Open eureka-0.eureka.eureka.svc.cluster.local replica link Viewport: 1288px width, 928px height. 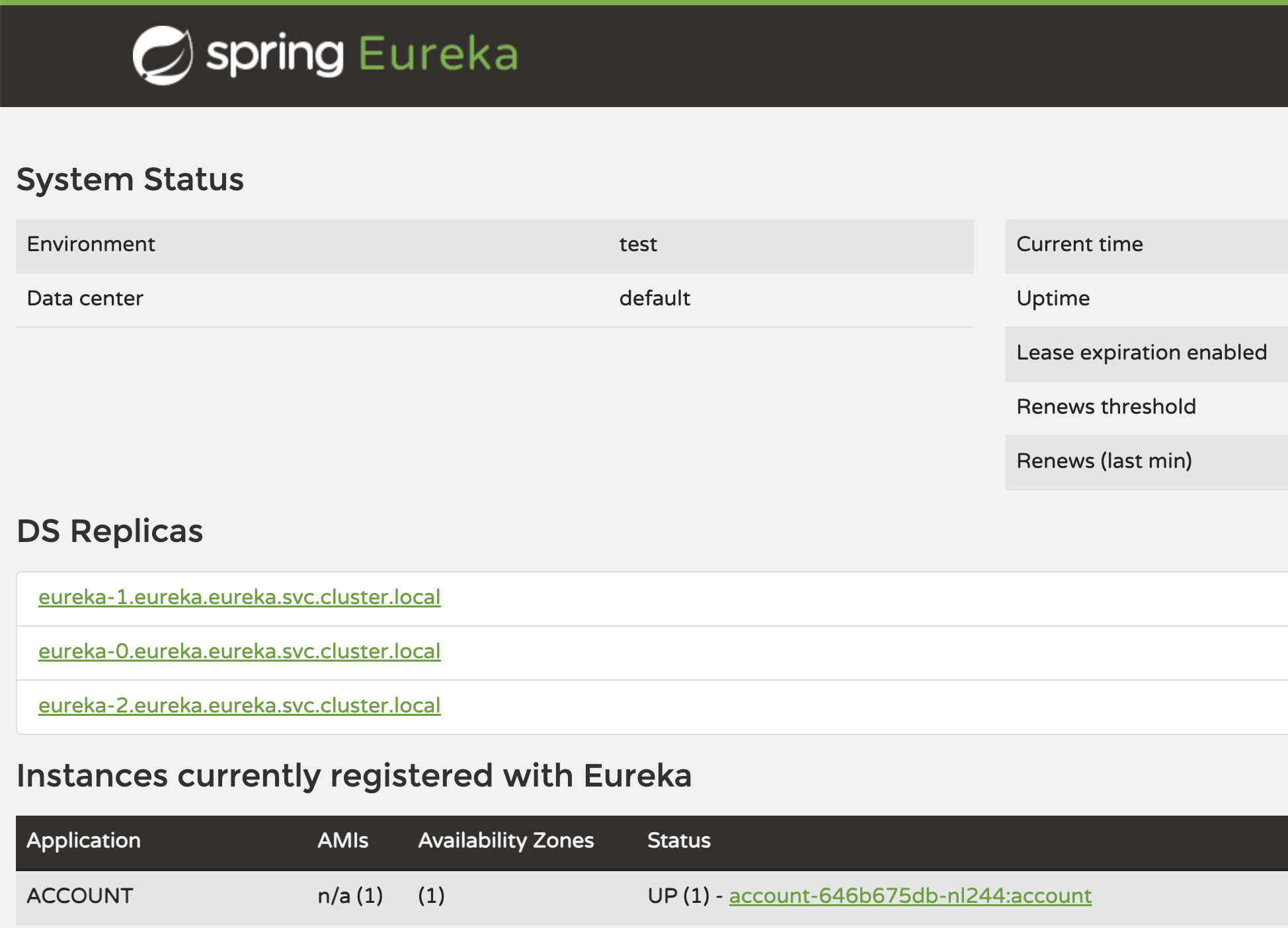239,651
